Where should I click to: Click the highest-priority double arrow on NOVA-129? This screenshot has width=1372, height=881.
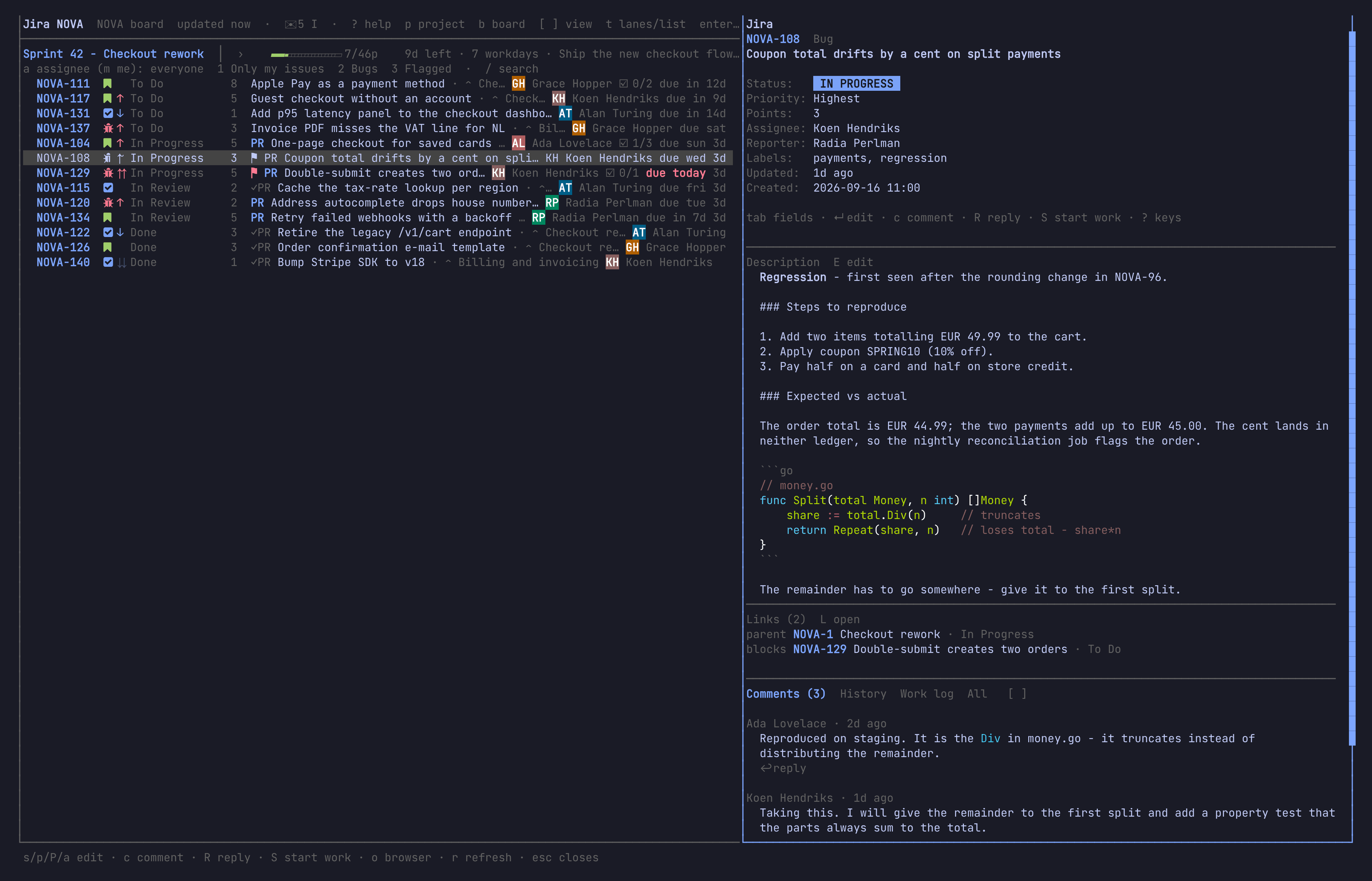(122, 173)
